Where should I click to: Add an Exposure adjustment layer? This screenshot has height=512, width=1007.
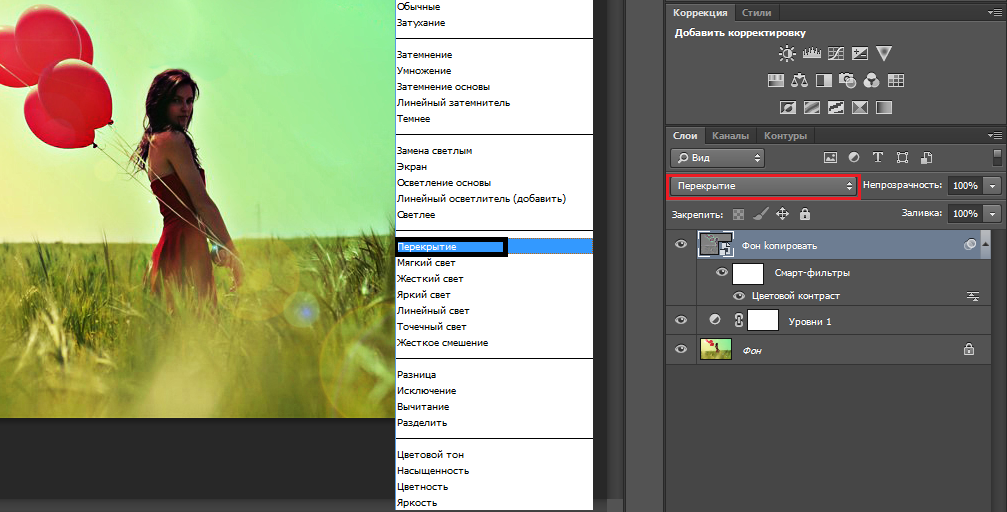click(860, 53)
